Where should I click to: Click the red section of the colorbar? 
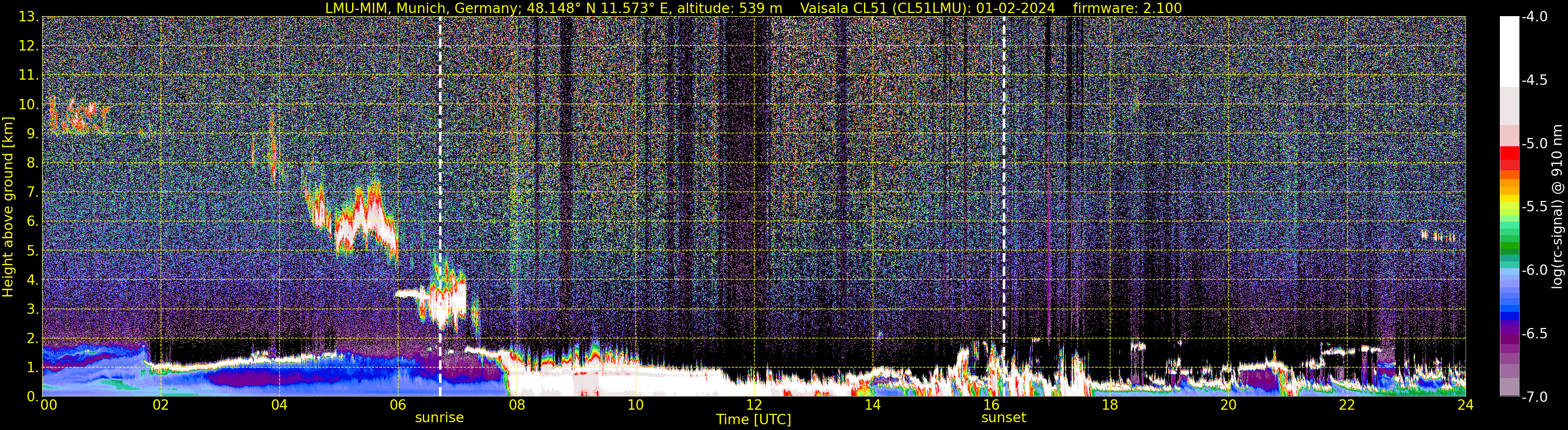1509,158
